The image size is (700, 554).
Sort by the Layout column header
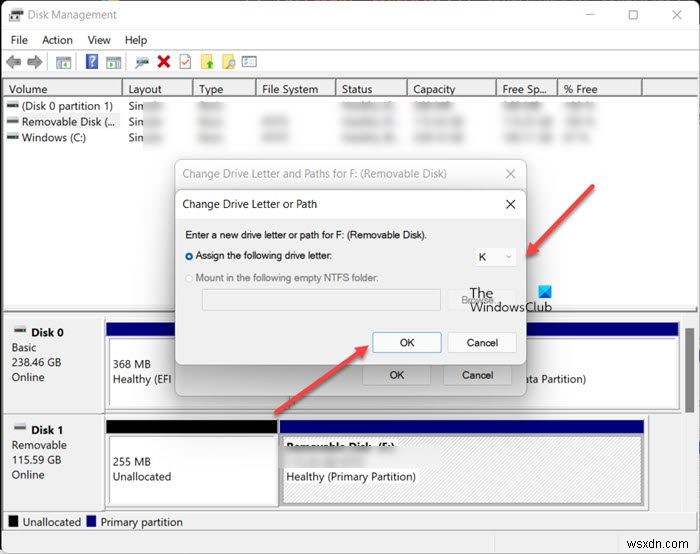click(158, 89)
